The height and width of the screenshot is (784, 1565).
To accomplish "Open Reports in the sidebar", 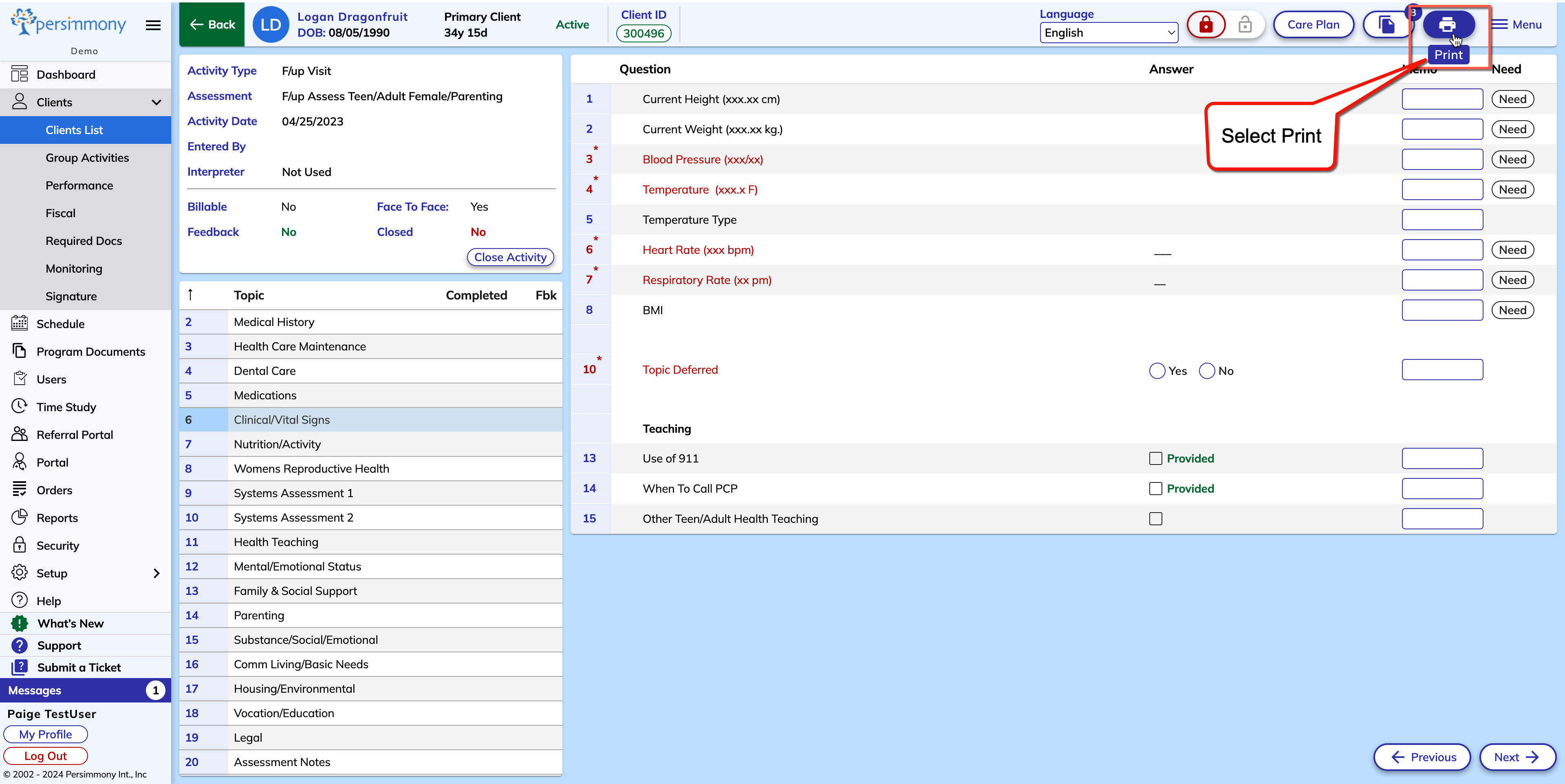I will coord(57,518).
